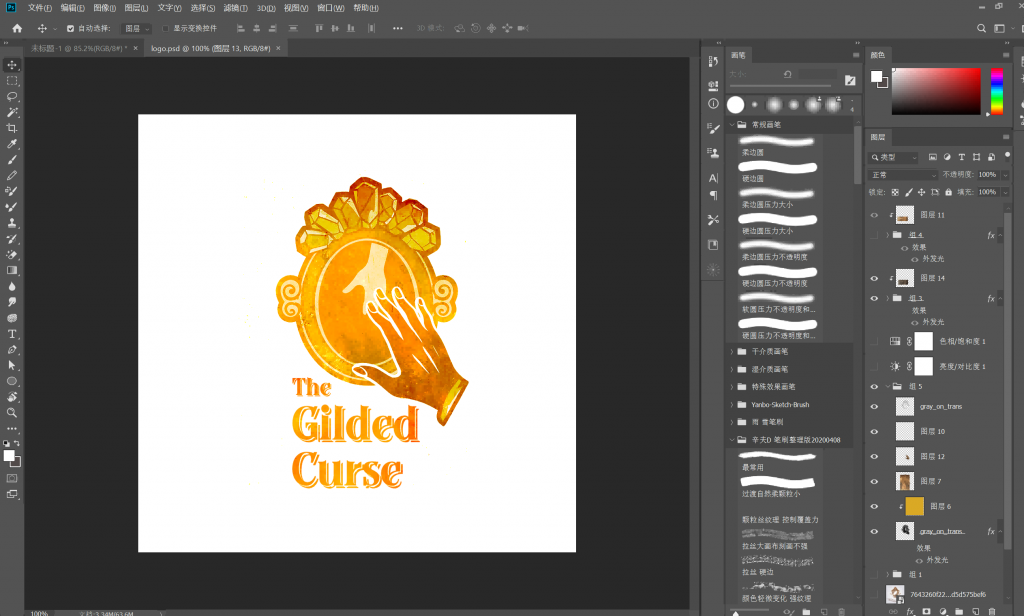Toggle the layer filter on/off switch

coord(1007,155)
